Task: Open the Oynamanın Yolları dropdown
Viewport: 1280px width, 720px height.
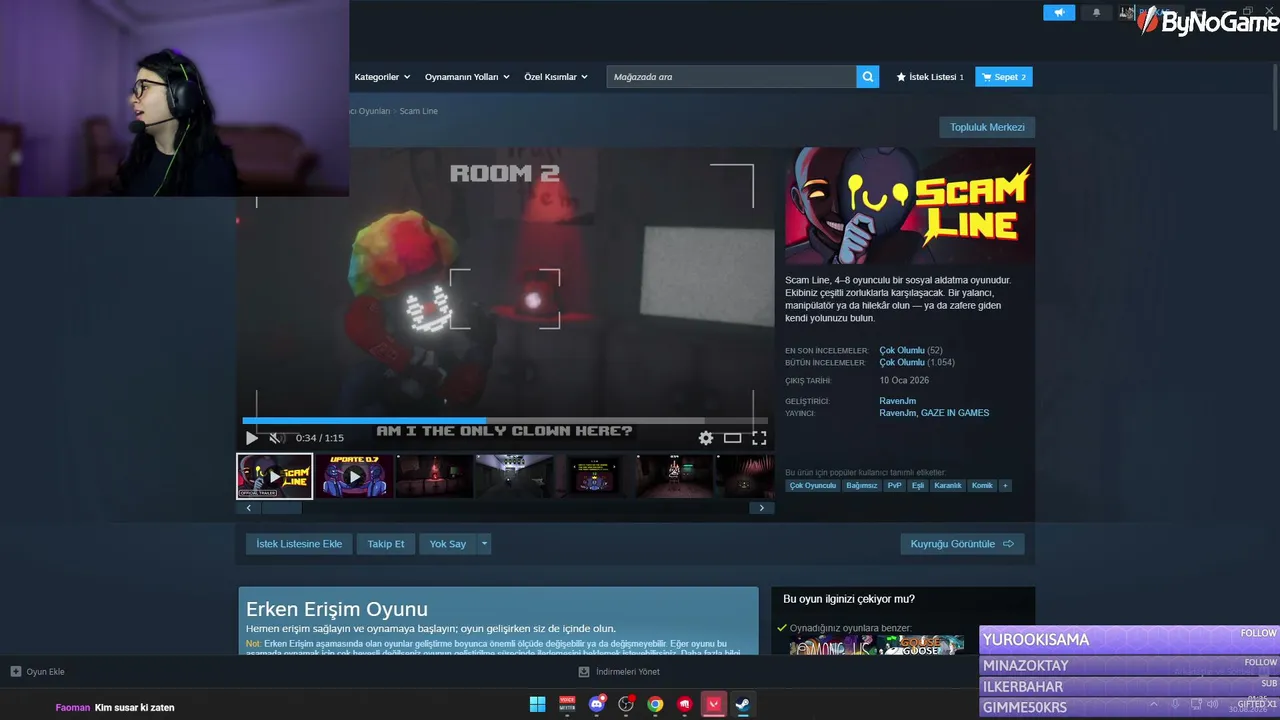Action: (467, 77)
